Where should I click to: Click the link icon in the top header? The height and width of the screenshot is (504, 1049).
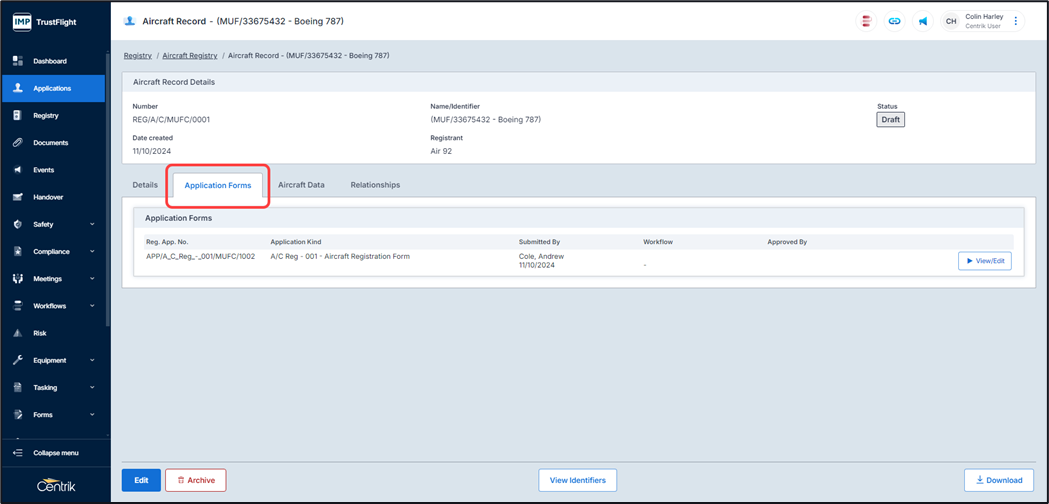click(x=894, y=21)
